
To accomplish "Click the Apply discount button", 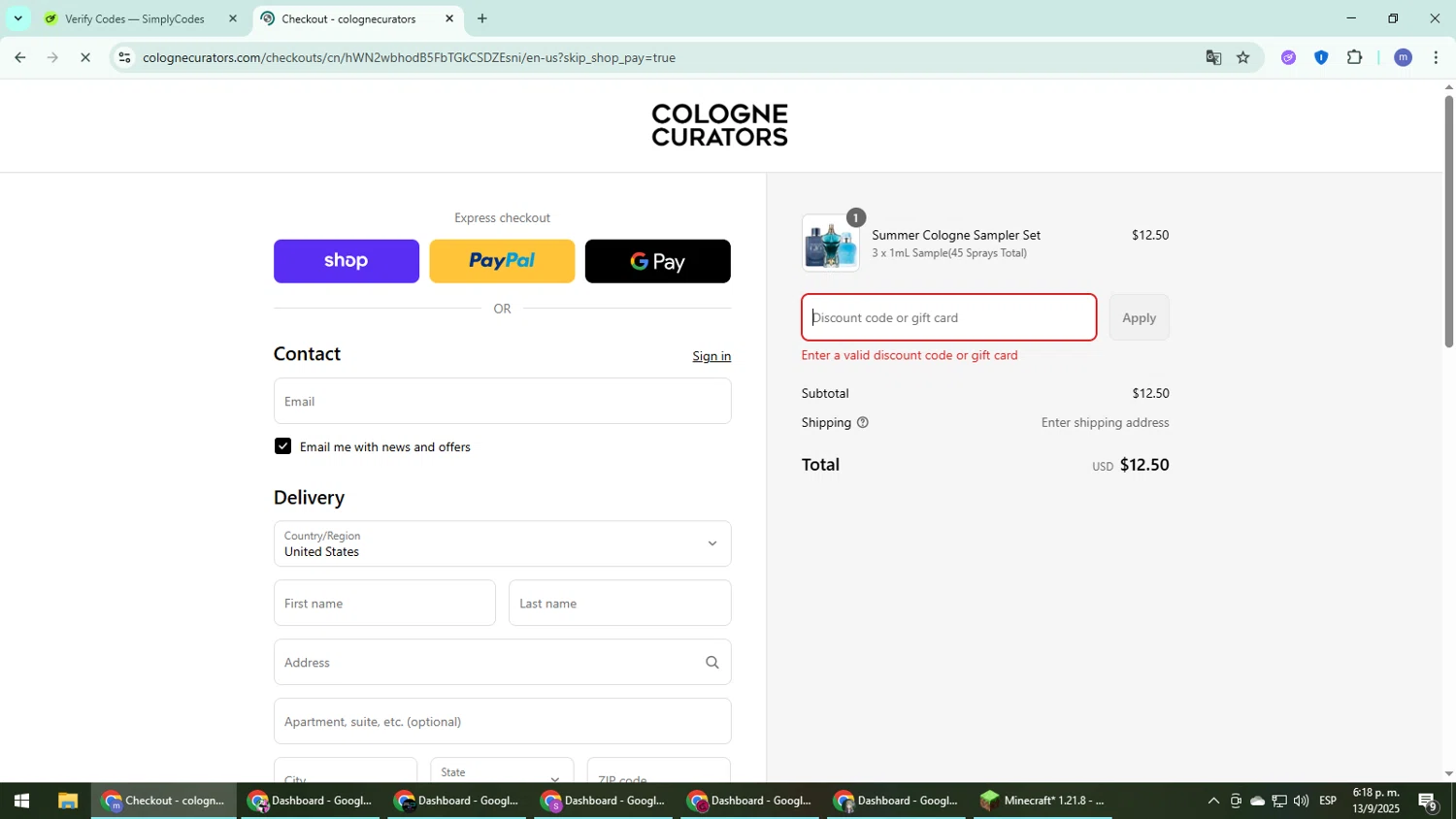I will tap(1139, 317).
